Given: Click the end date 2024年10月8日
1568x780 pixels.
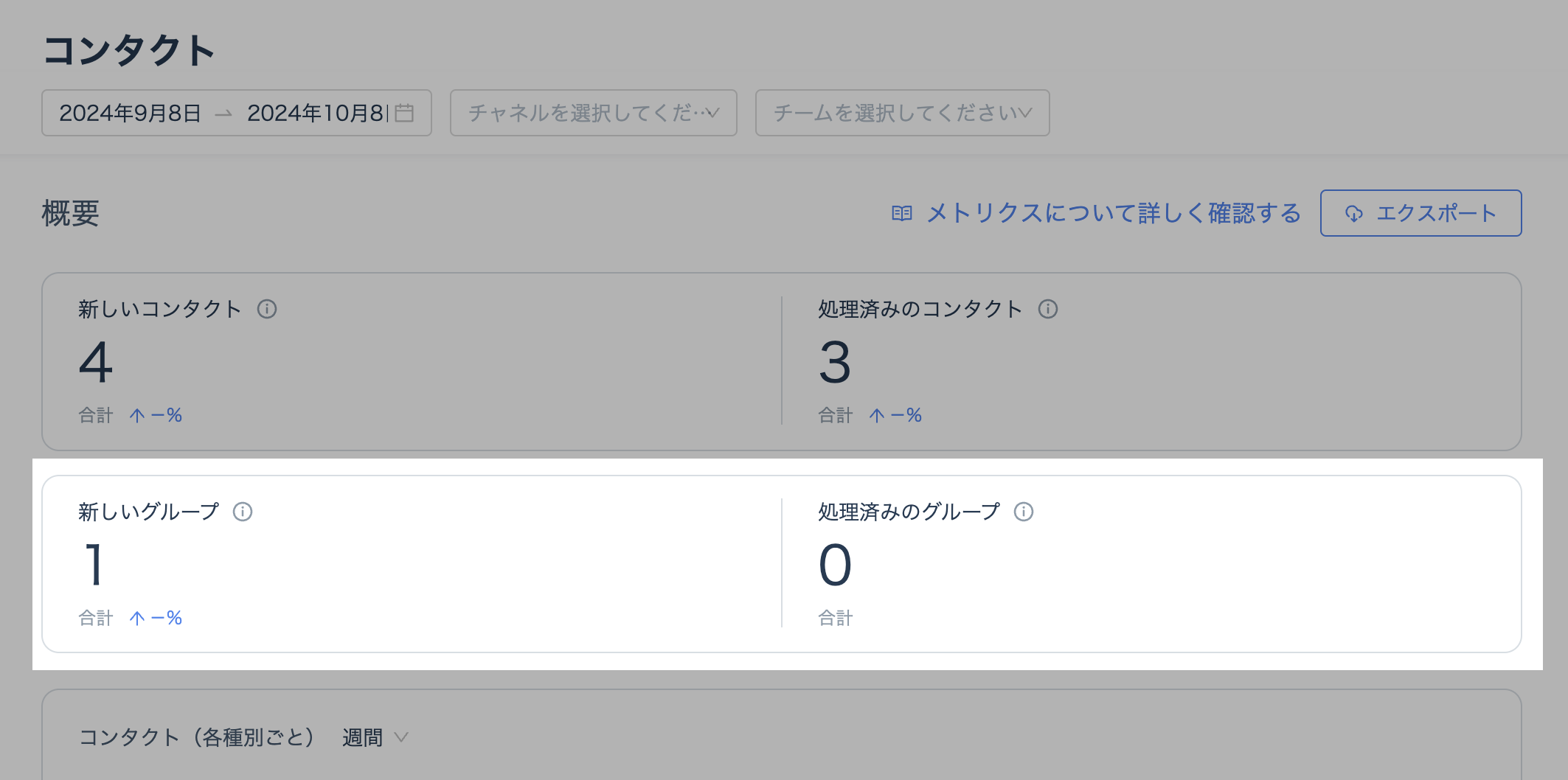Looking at the screenshot, I should [x=316, y=113].
